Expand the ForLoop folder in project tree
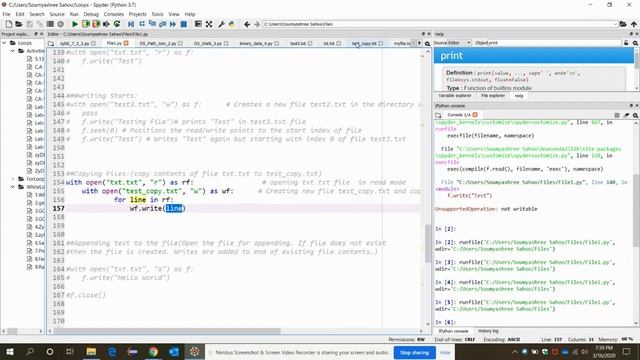This screenshot has width=640, height=360. [x=13, y=179]
